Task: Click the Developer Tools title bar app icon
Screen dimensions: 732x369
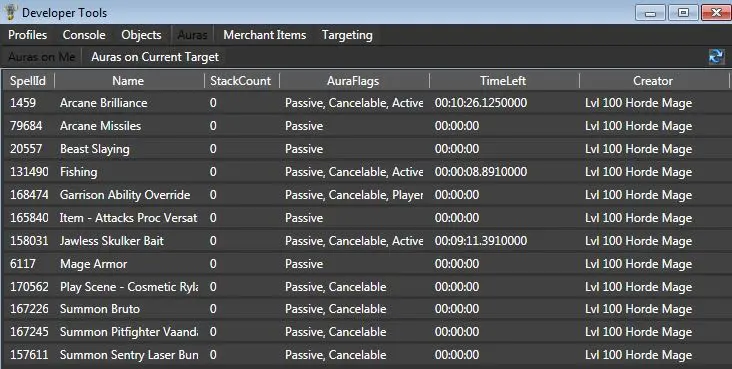Action: [10, 12]
